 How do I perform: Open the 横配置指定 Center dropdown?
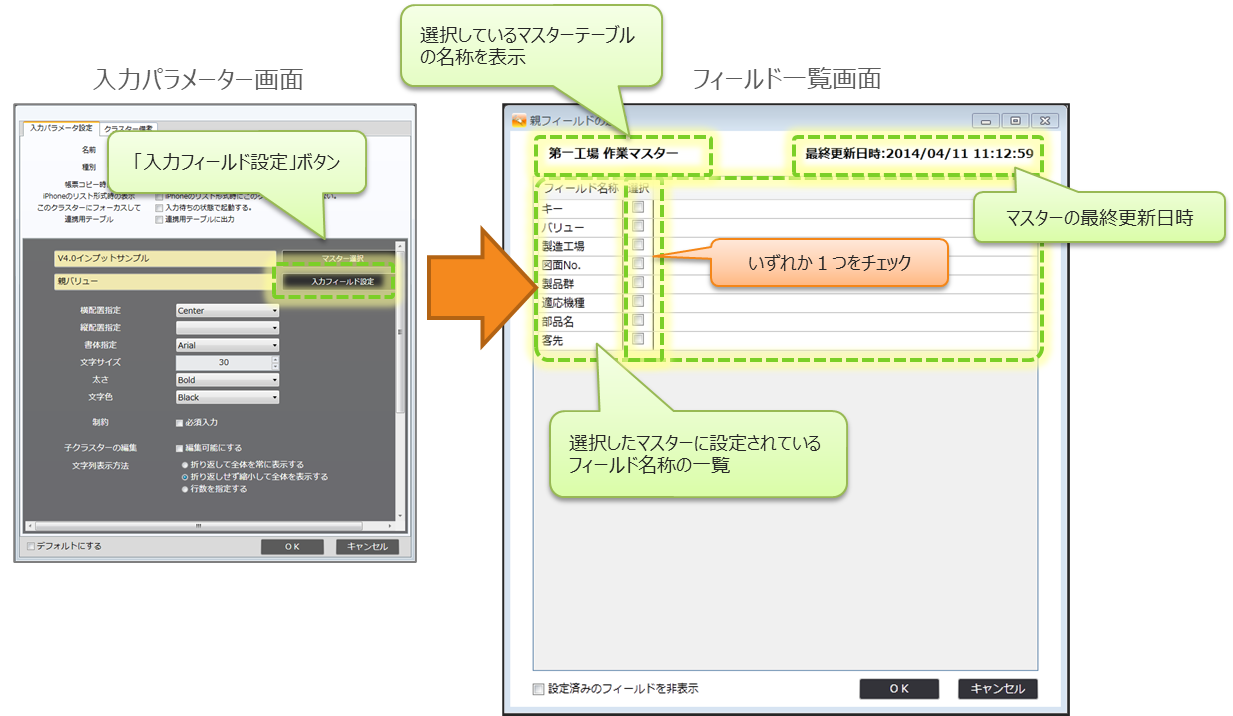(227, 310)
